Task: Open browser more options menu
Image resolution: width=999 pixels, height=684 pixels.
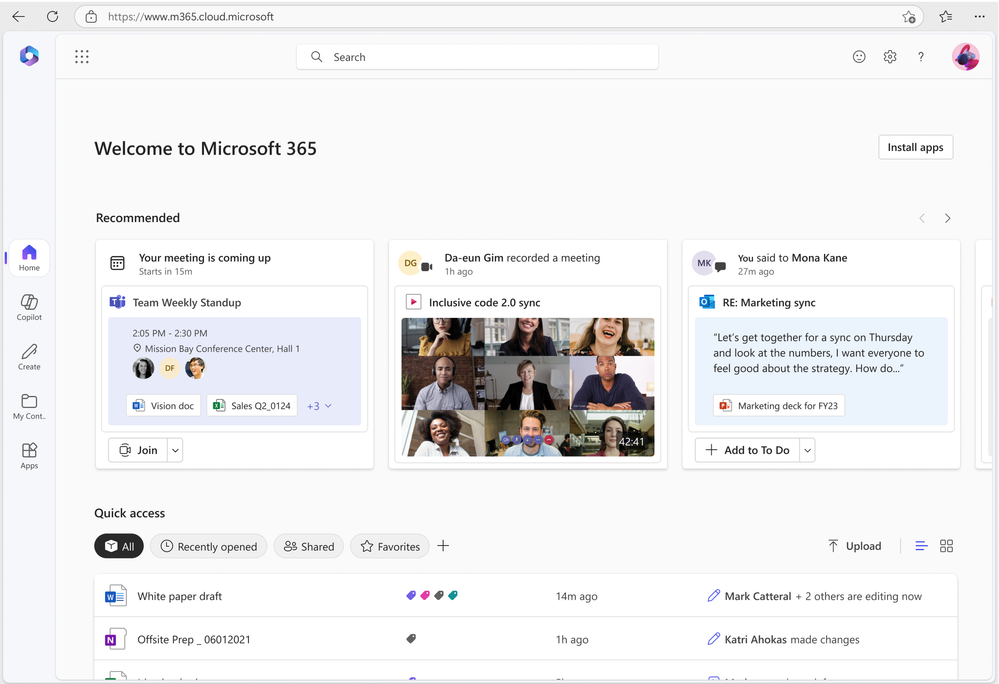Action: click(979, 17)
